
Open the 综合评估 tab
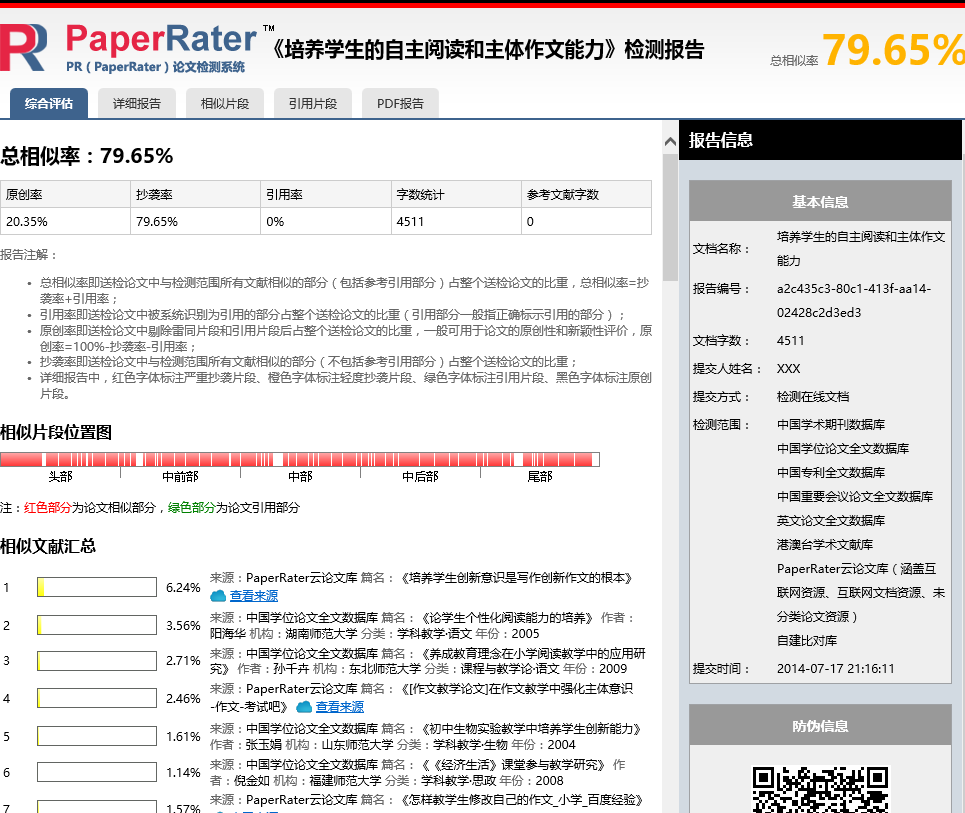(49, 103)
